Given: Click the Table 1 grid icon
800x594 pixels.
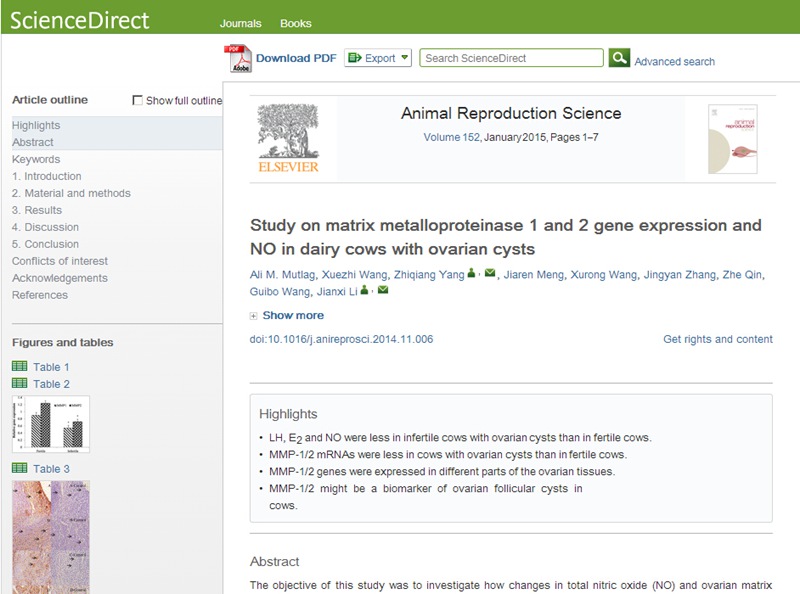Looking at the screenshot, I should (19, 366).
